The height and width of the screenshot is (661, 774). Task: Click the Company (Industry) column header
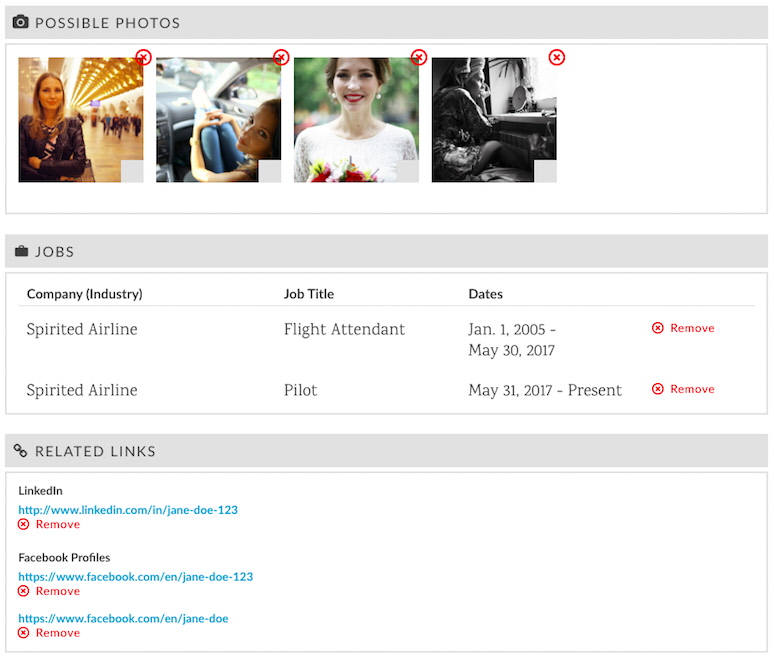point(84,294)
